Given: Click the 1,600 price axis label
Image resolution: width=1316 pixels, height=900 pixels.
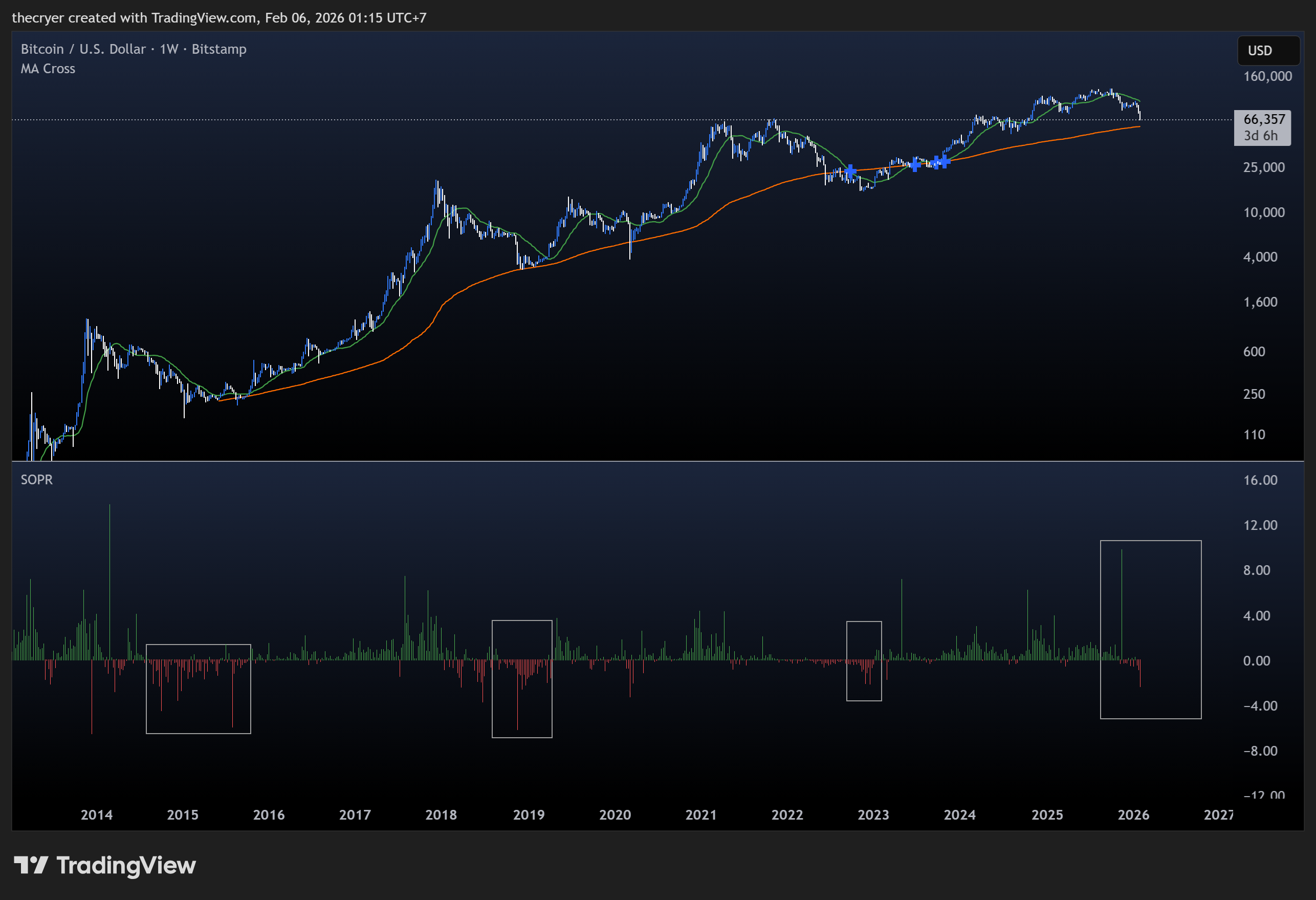Looking at the screenshot, I should coord(1261,302).
